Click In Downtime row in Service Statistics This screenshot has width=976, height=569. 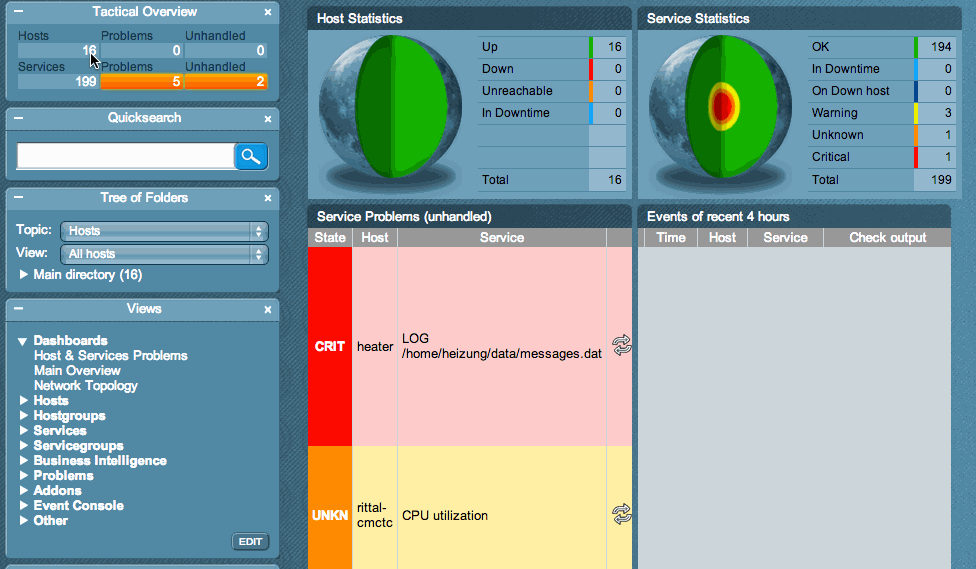point(882,68)
